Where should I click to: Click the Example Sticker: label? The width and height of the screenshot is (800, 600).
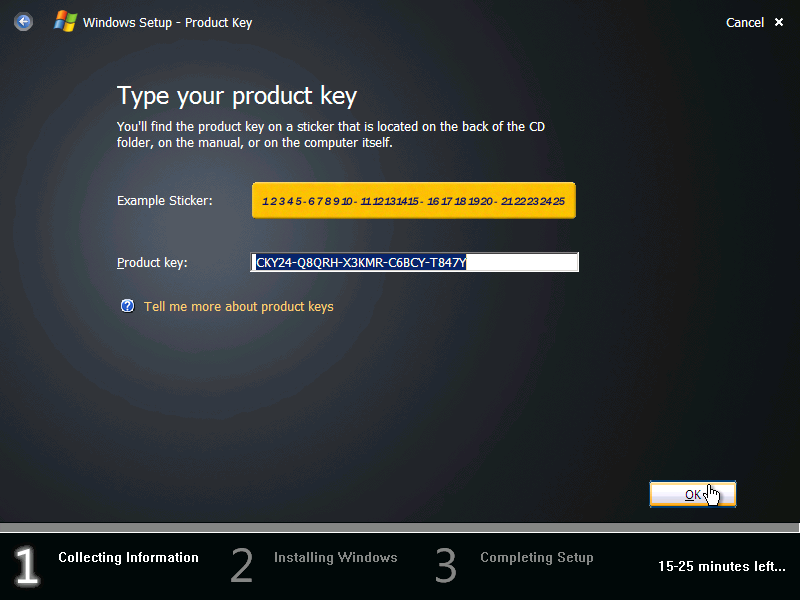(x=164, y=201)
